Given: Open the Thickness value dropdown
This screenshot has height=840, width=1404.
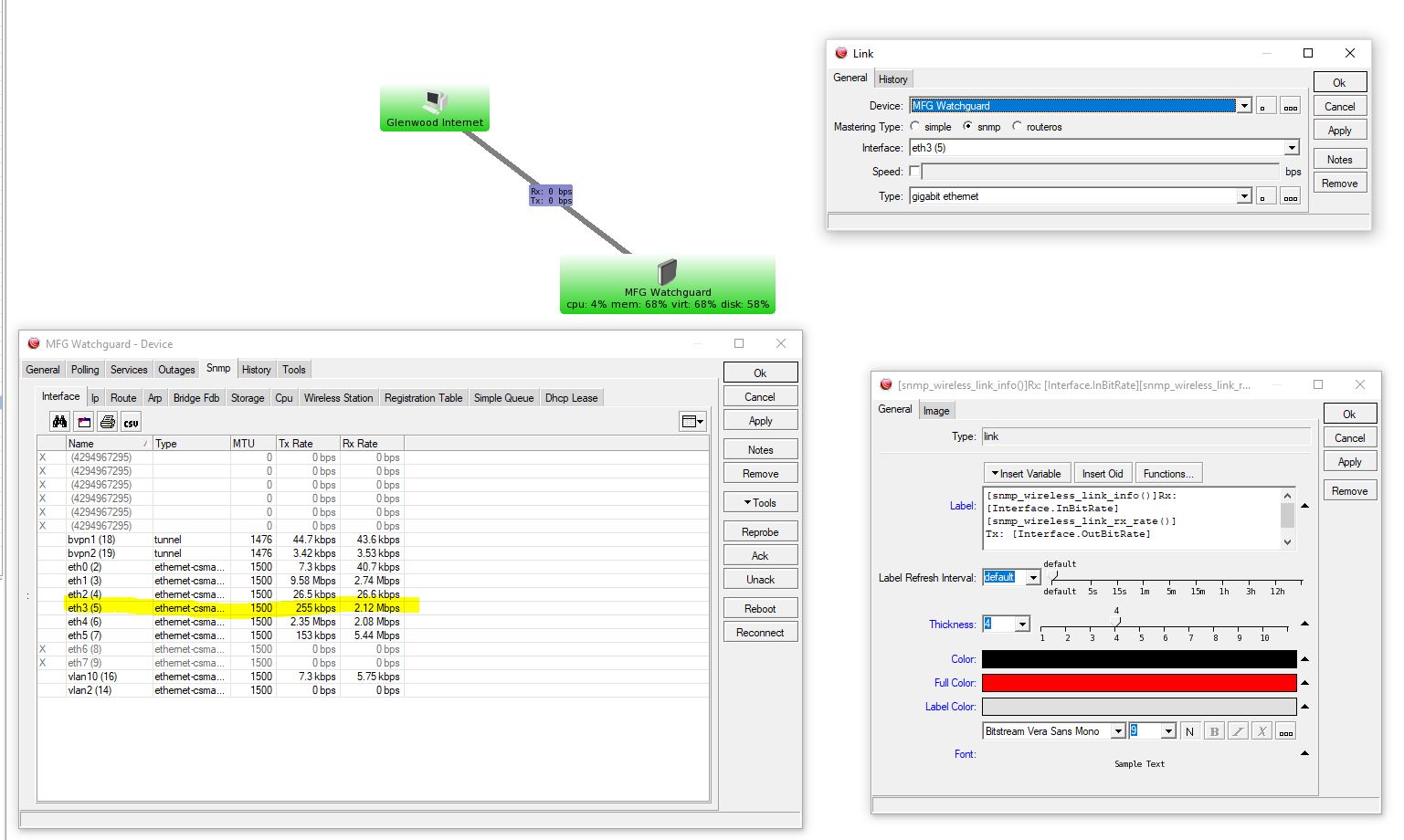Looking at the screenshot, I should (x=1022, y=625).
